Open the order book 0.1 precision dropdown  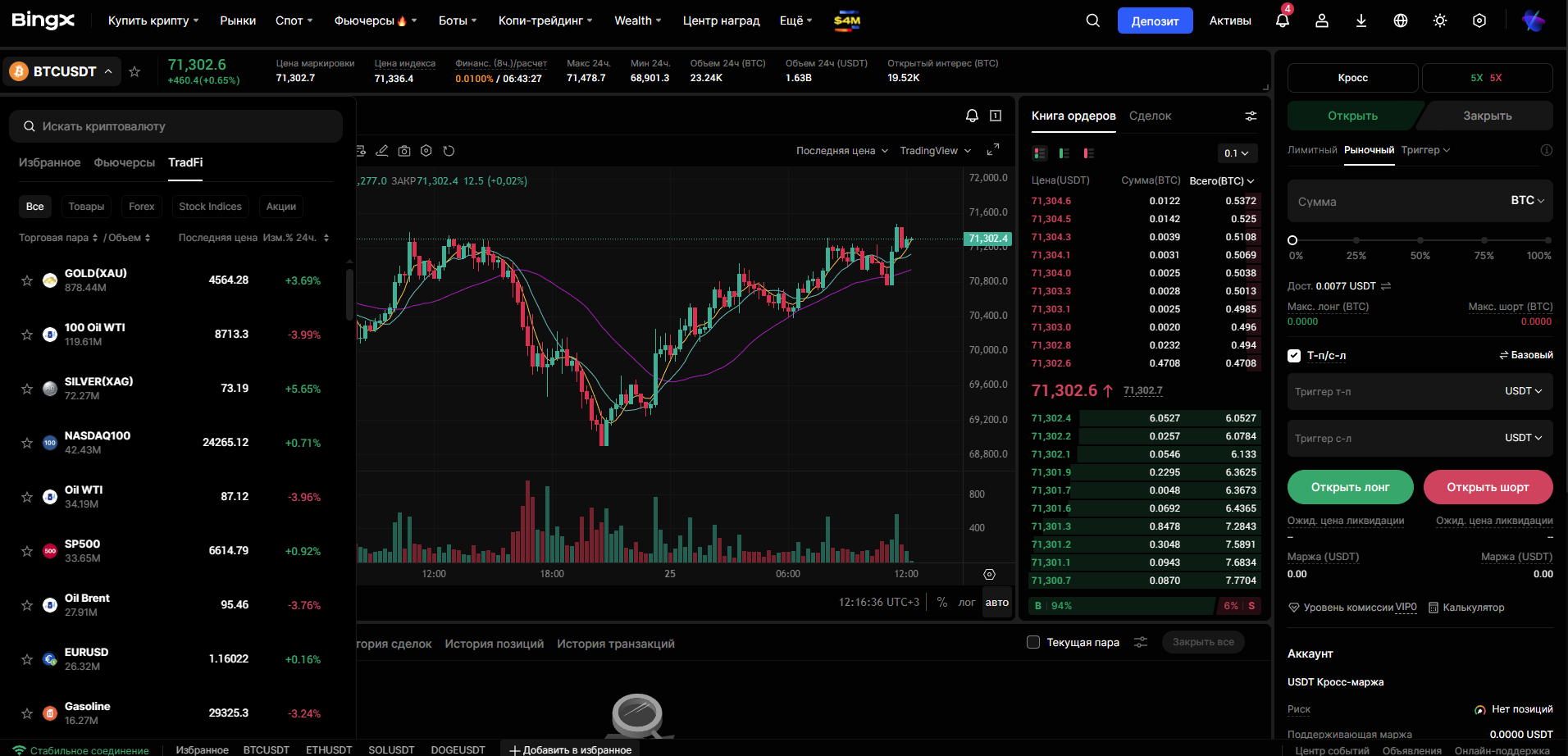pyautogui.click(x=1236, y=153)
